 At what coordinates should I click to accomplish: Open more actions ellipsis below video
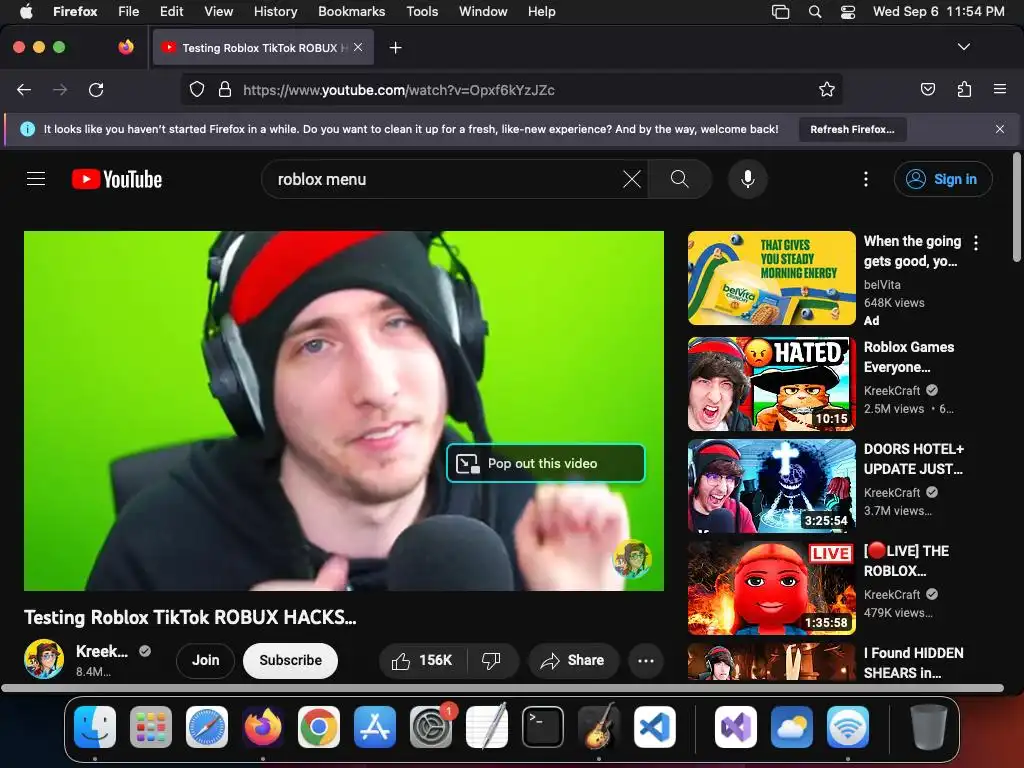point(646,661)
